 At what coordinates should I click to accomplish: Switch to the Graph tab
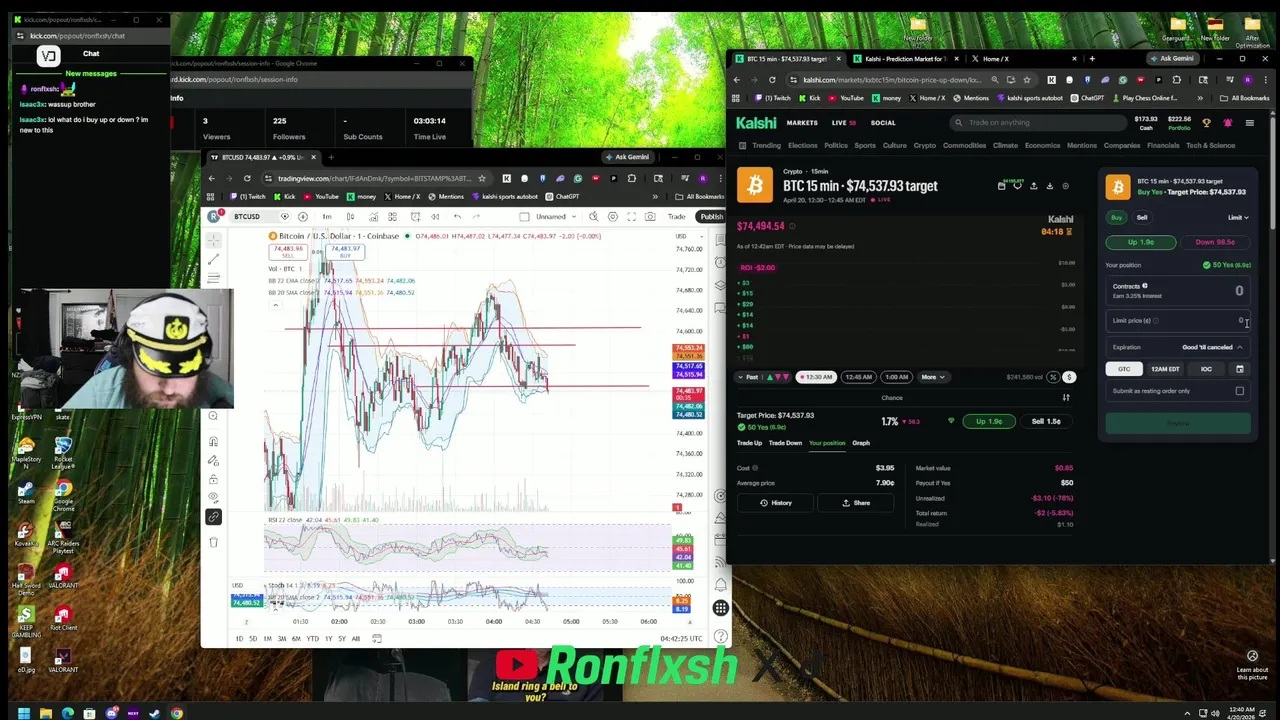861,443
